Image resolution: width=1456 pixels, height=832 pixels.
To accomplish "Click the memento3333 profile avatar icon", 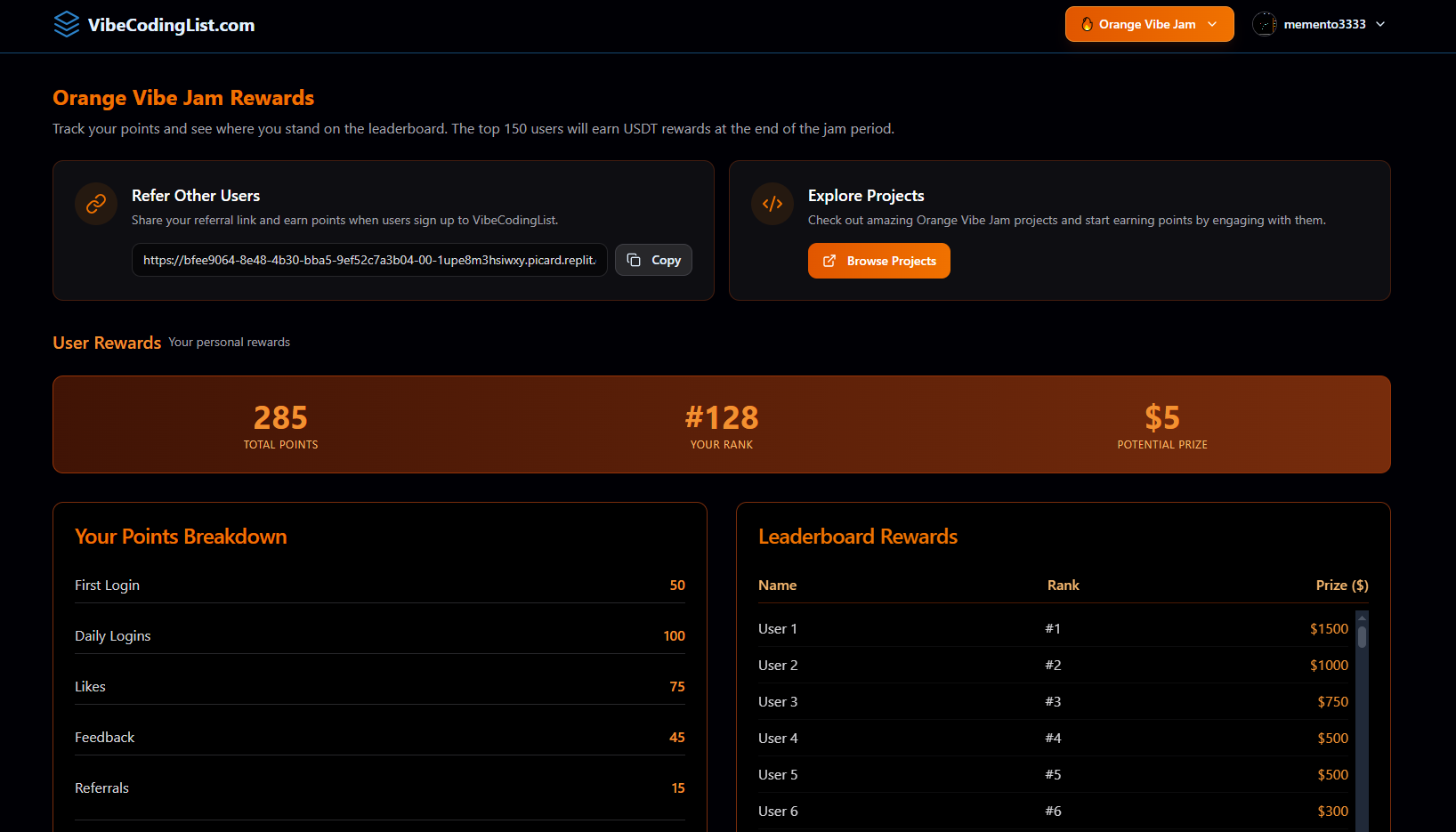I will tap(1264, 24).
